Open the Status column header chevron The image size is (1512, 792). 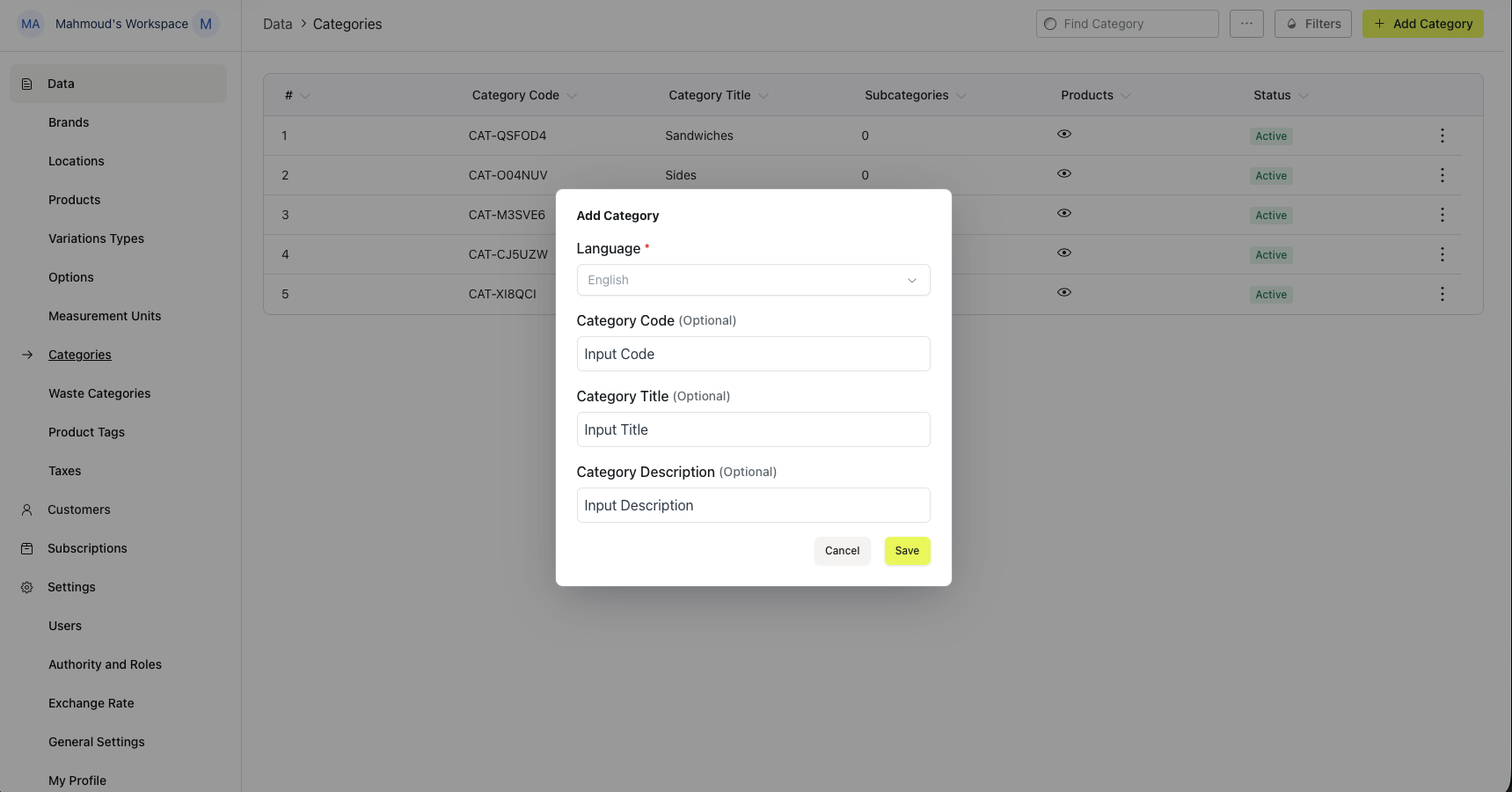[x=1304, y=96]
